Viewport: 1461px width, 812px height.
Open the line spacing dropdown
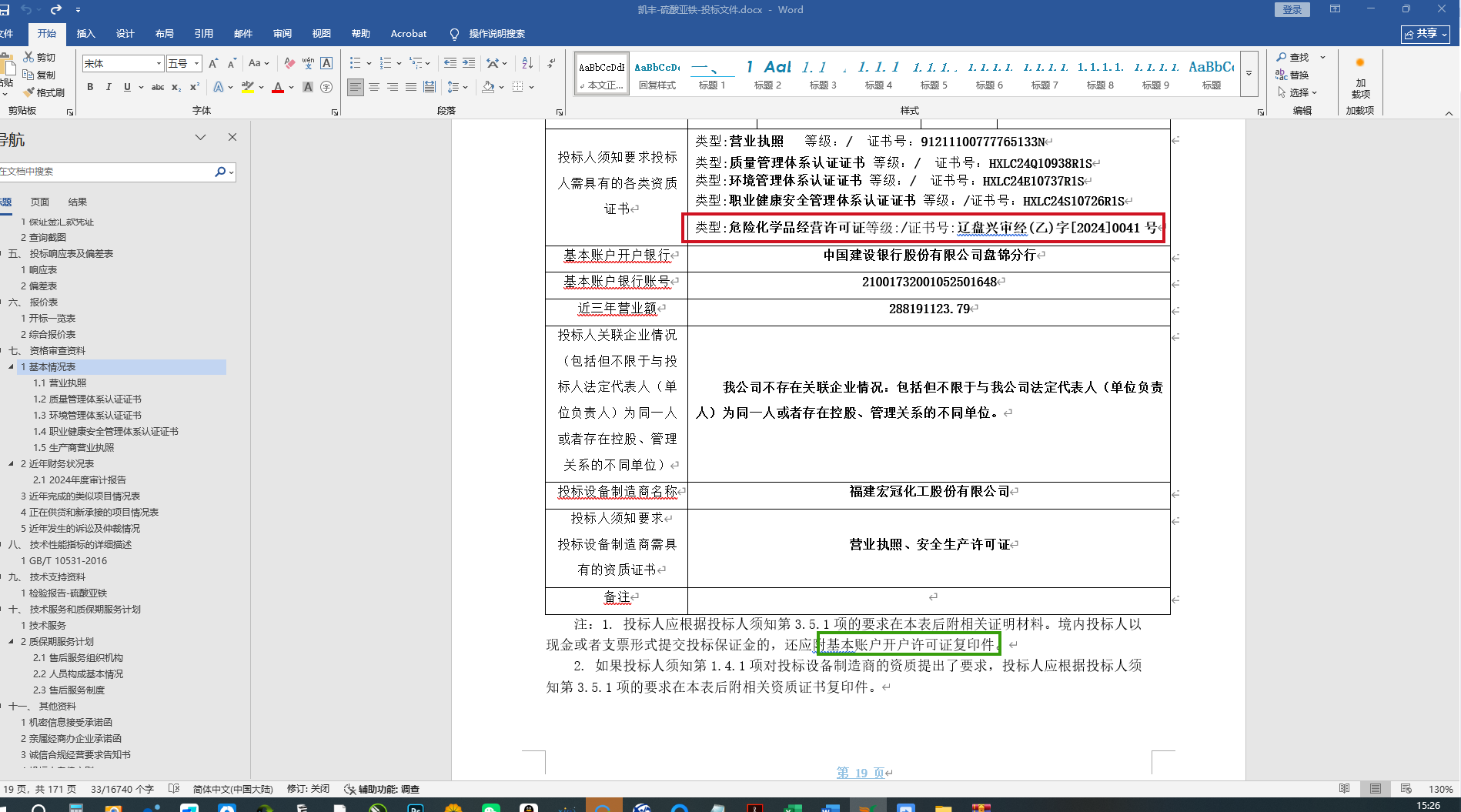click(x=458, y=87)
